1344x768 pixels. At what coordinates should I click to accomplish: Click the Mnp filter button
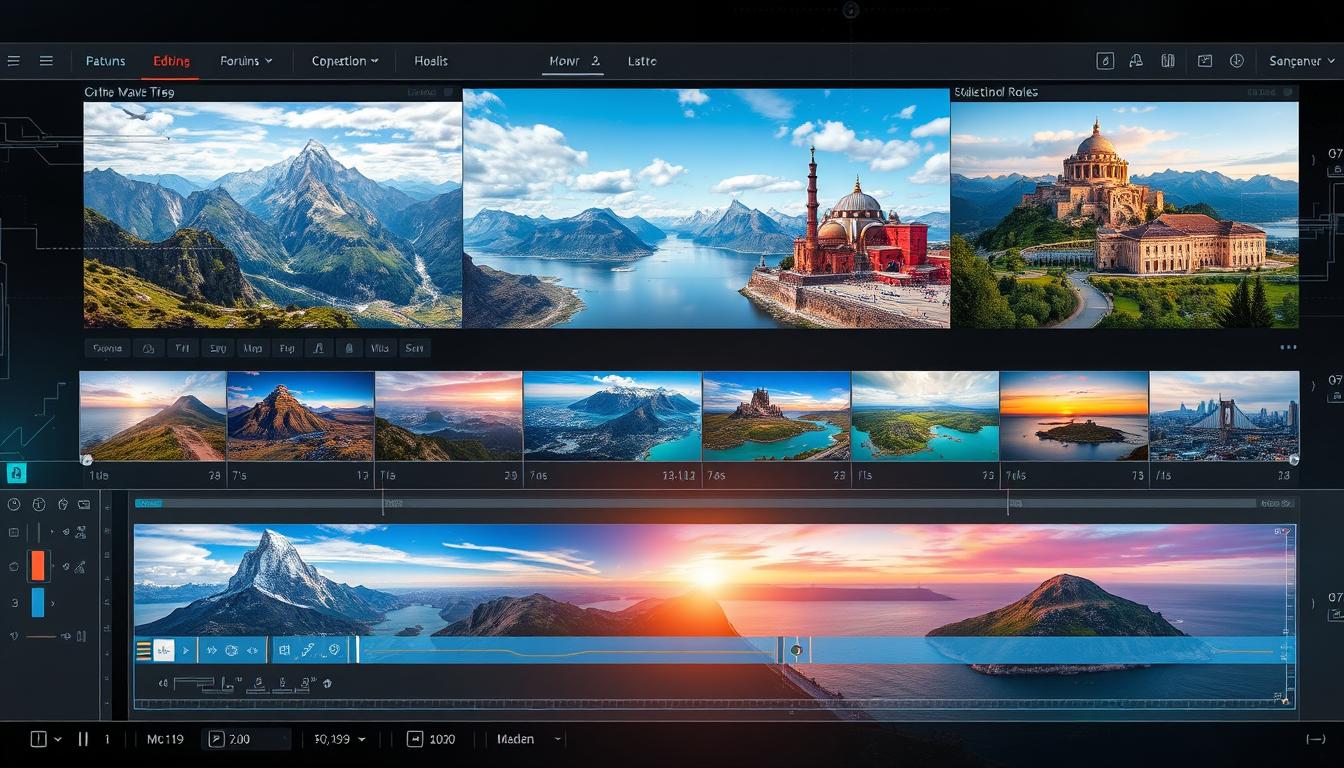point(252,348)
